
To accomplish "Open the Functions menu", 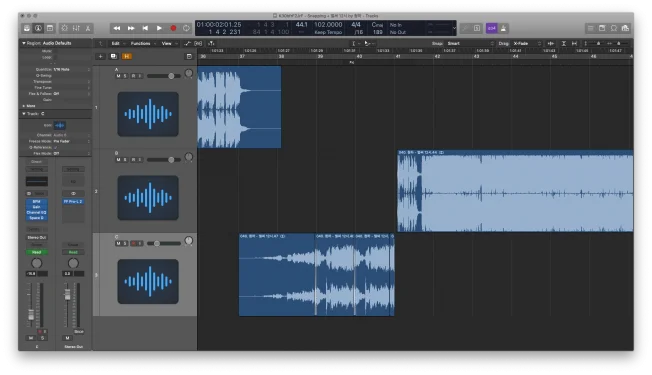I will [x=142, y=43].
